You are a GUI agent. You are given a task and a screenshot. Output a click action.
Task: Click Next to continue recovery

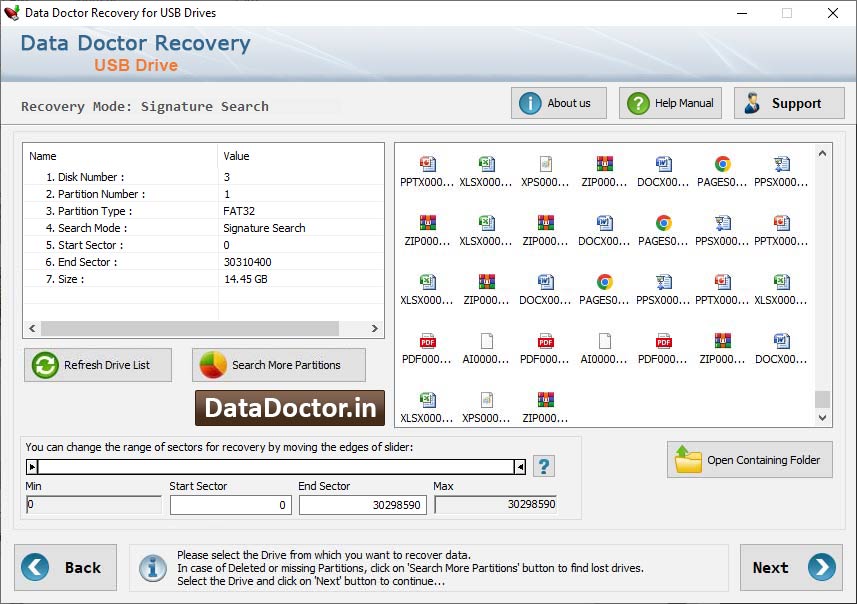tap(790, 567)
